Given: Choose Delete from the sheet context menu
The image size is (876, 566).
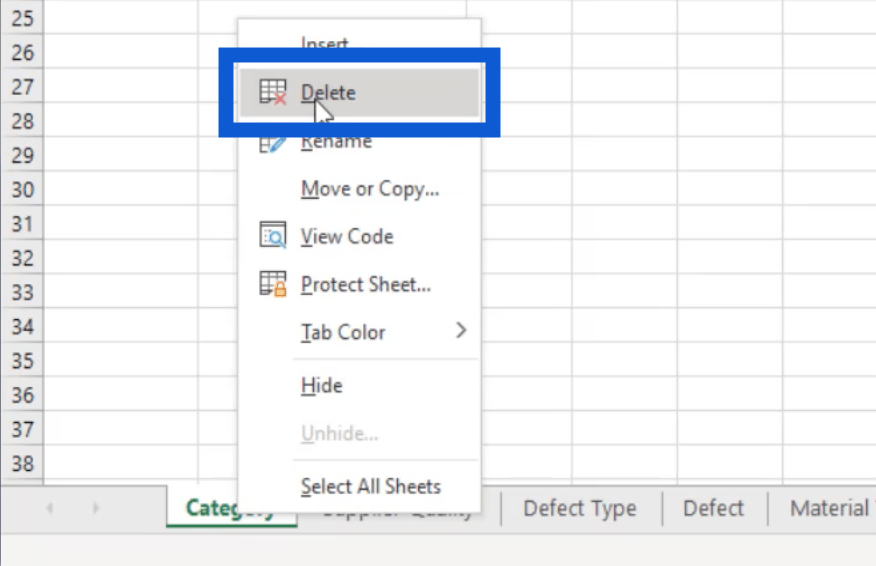Looking at the screenshot, I should click(x=359, y=93).
